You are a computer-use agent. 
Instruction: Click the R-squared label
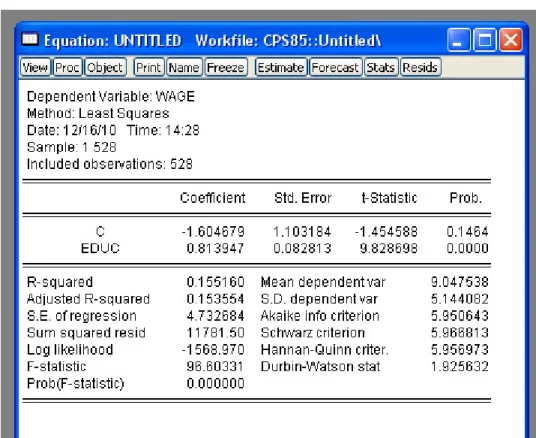click(x=60, y=282)
